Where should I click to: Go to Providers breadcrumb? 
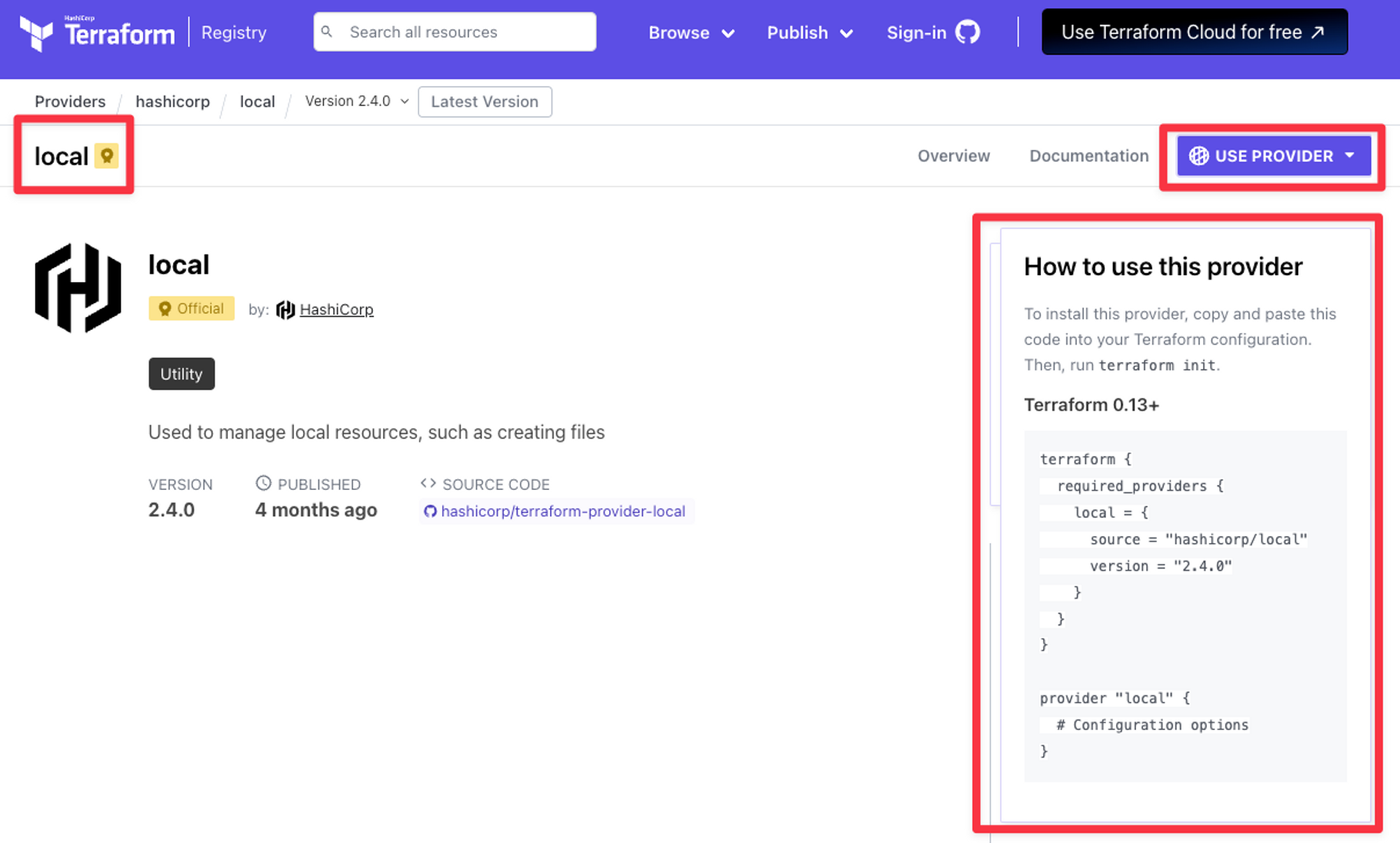(70, 102)
